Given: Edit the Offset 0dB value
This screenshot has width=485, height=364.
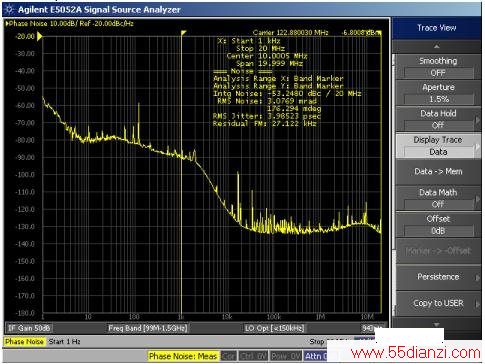Looking at the screenshot, I should [439, 231].
